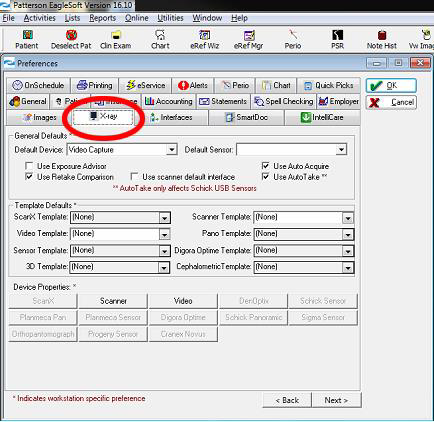Click the Schick Sensor properties button
This screenshot has width=434, height=422.
pyautogui.click(x=323, y=301)
